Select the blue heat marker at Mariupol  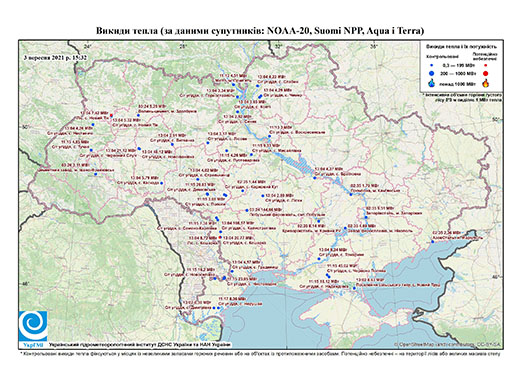[x=433, y=242]
